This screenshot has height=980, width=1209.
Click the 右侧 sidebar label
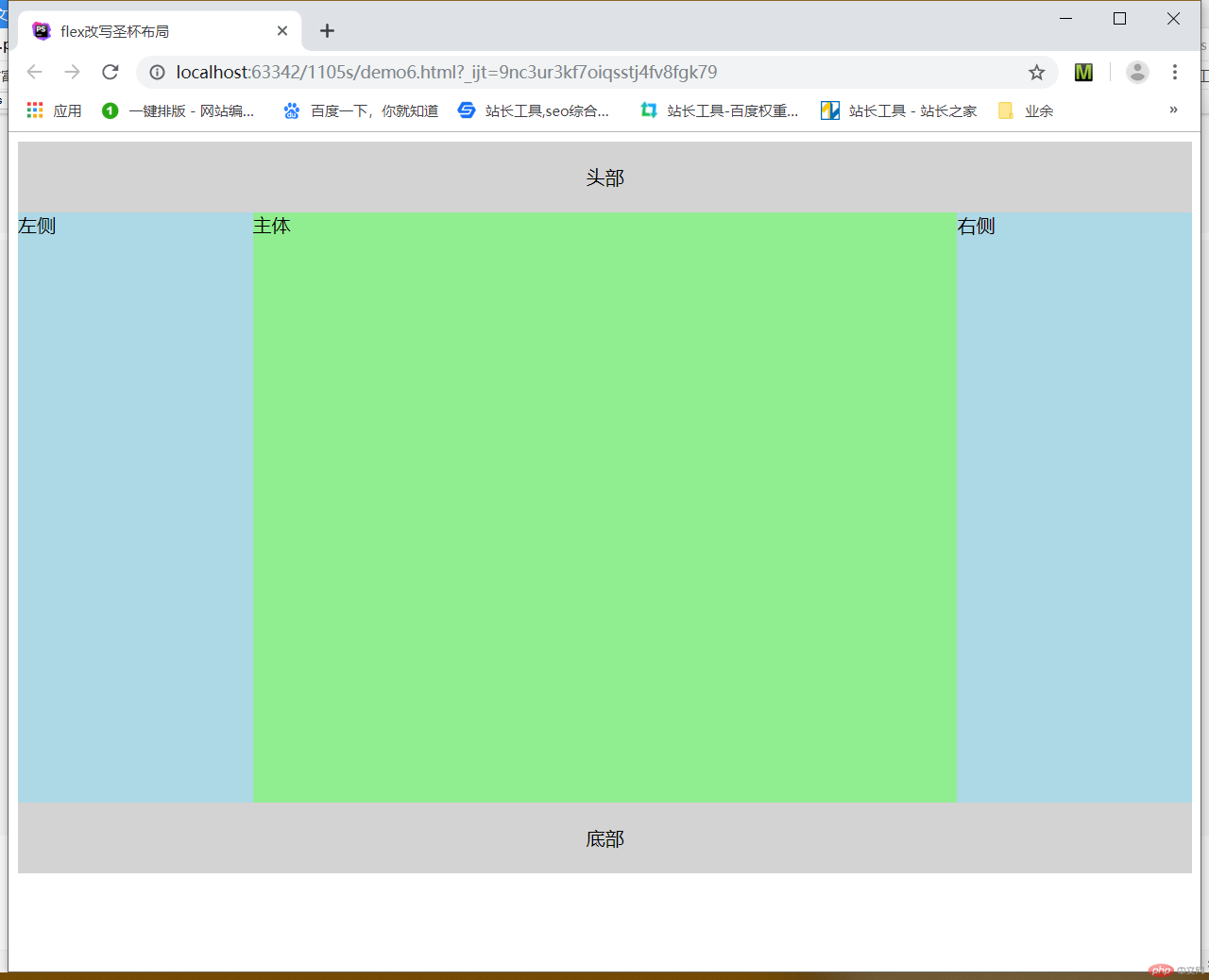click(x=976, y=226)
